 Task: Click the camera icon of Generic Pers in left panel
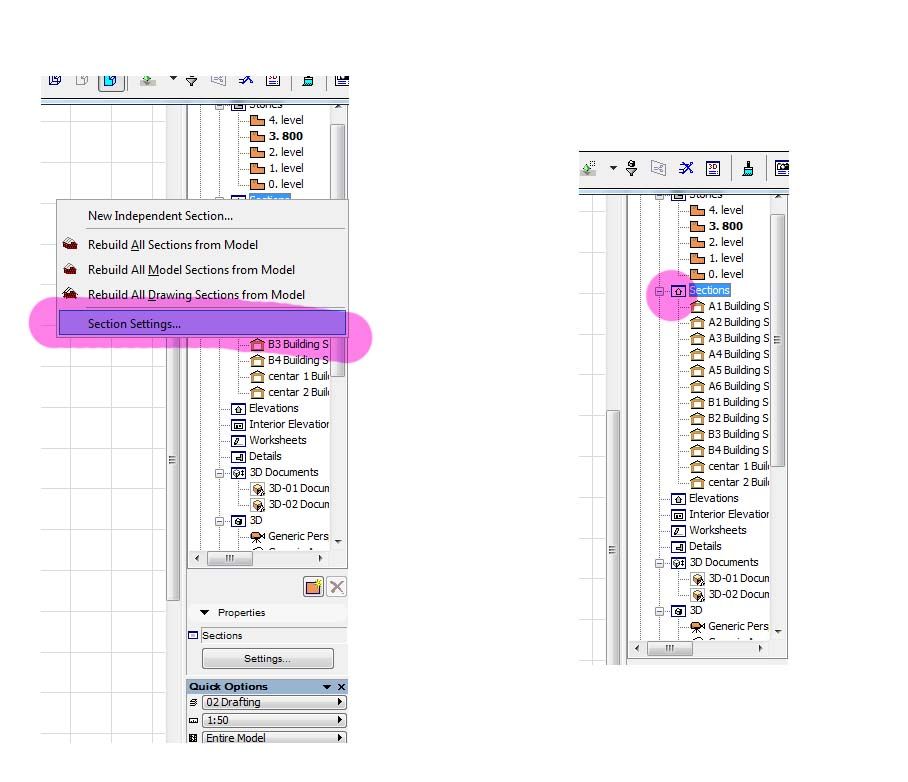pos(258,536)
